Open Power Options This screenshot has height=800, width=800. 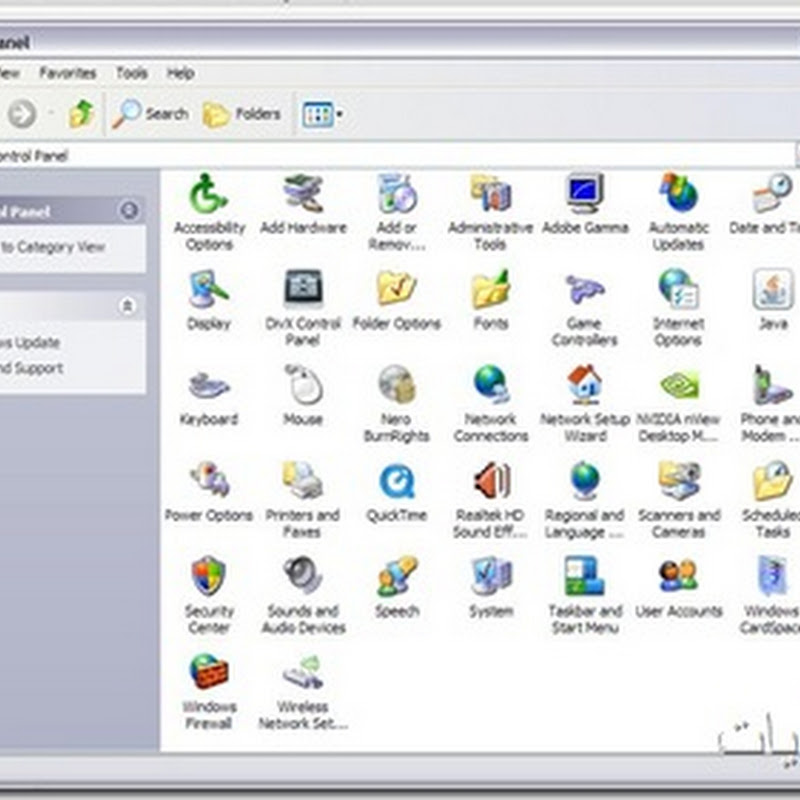209,492
